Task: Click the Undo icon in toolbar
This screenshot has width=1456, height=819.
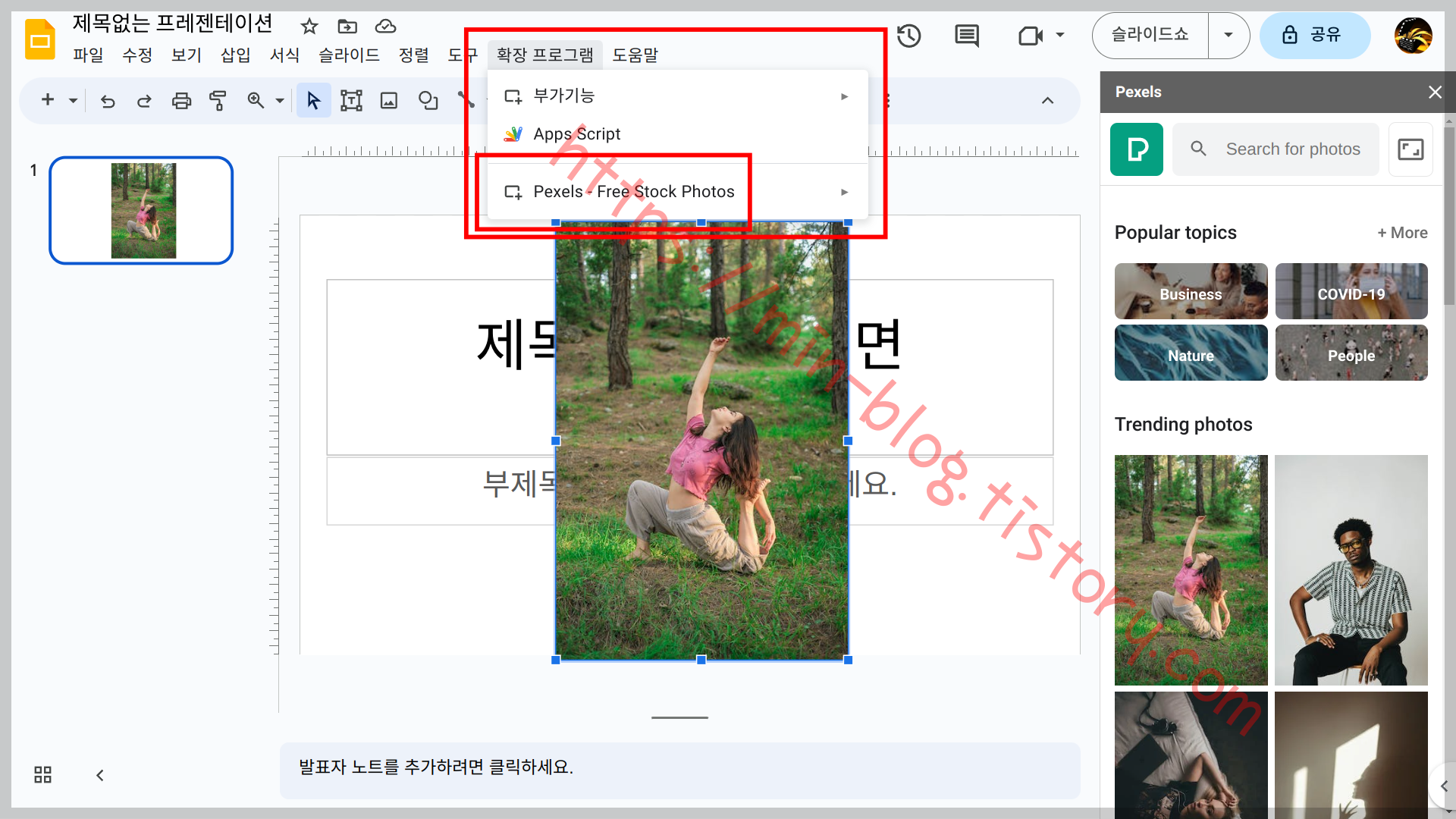Action: click(x=107, y=100)
